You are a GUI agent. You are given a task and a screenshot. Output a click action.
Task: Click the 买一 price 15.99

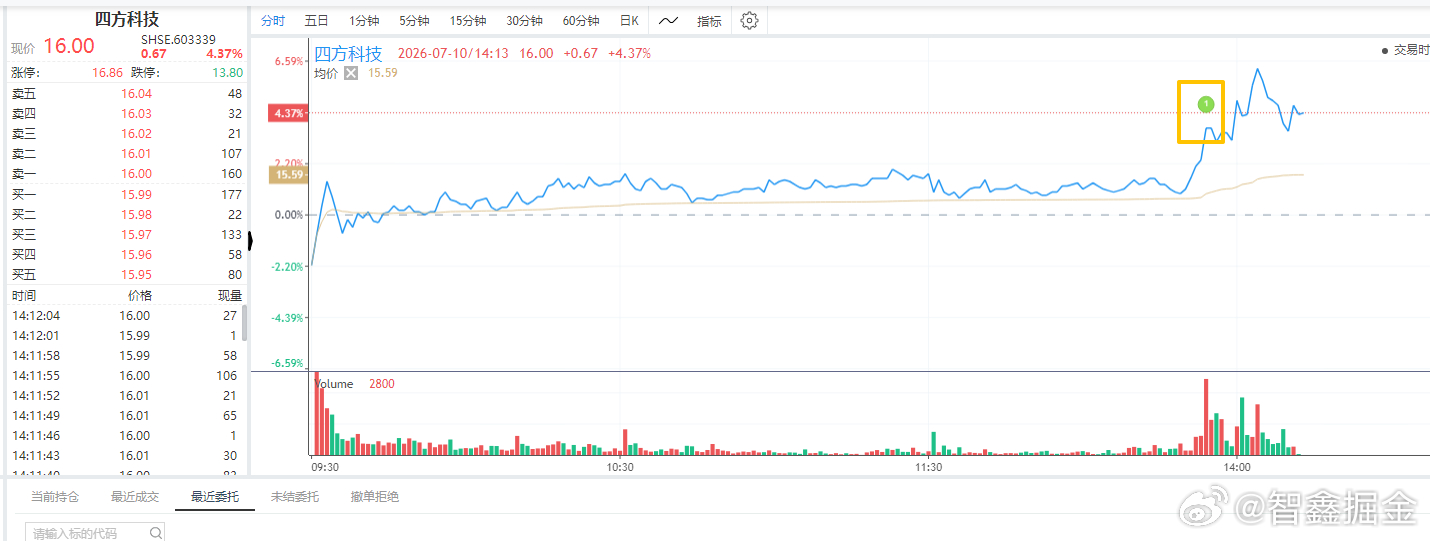[136, 195]
